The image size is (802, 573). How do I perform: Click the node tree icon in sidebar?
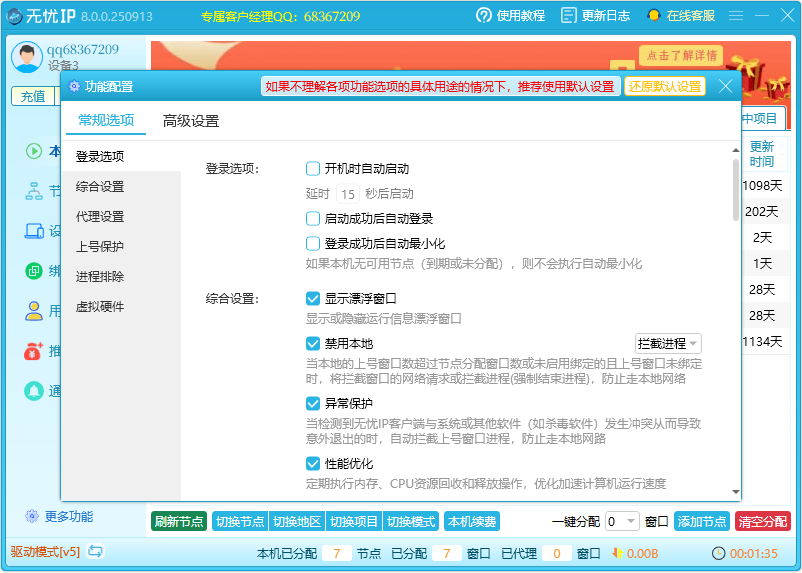pyautogui.click(x=34, y=191)
